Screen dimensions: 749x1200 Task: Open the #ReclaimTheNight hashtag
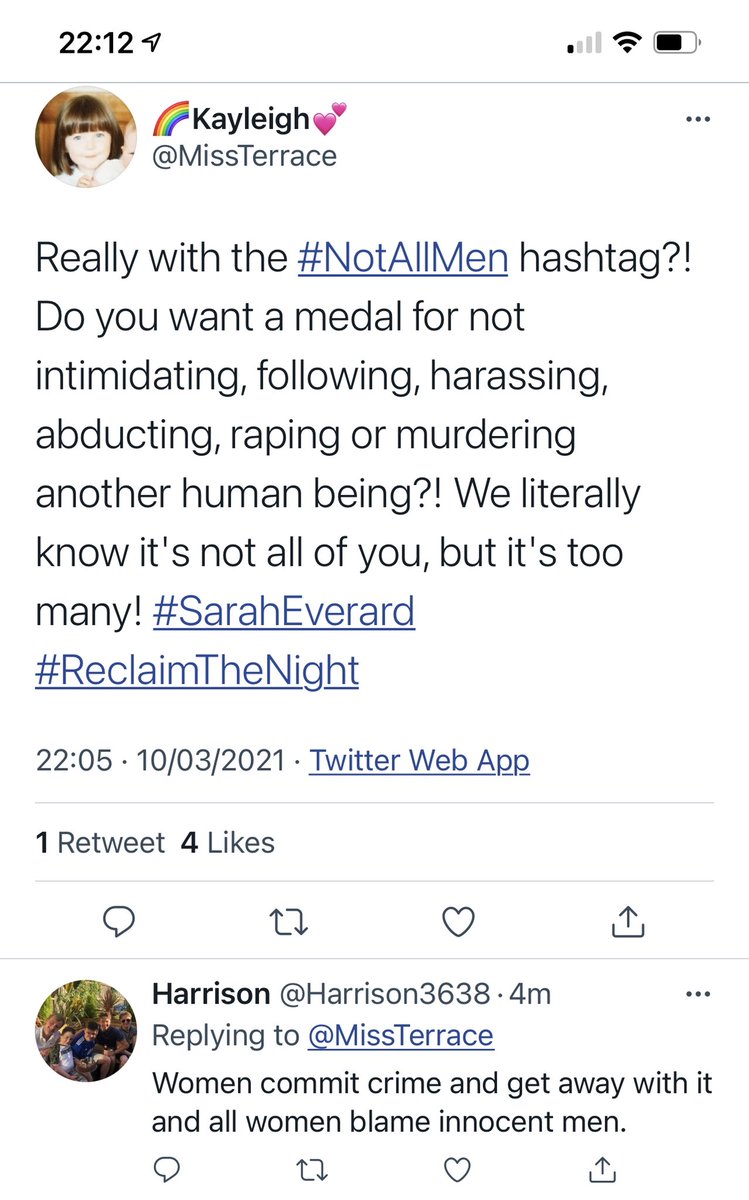click(x=197, y=670)
